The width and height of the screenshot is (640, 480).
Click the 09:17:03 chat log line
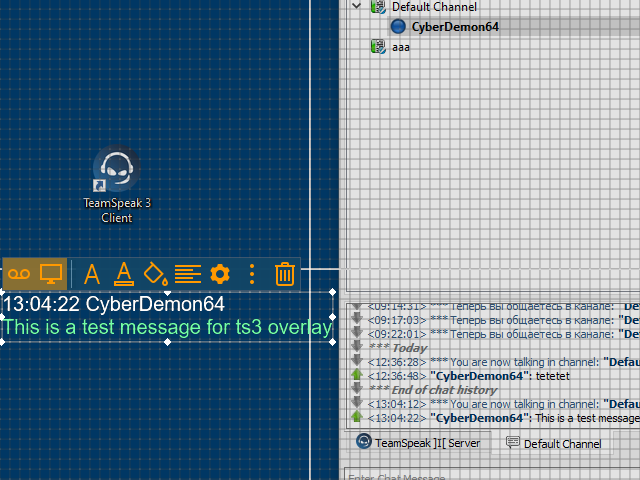click(503, 320)
